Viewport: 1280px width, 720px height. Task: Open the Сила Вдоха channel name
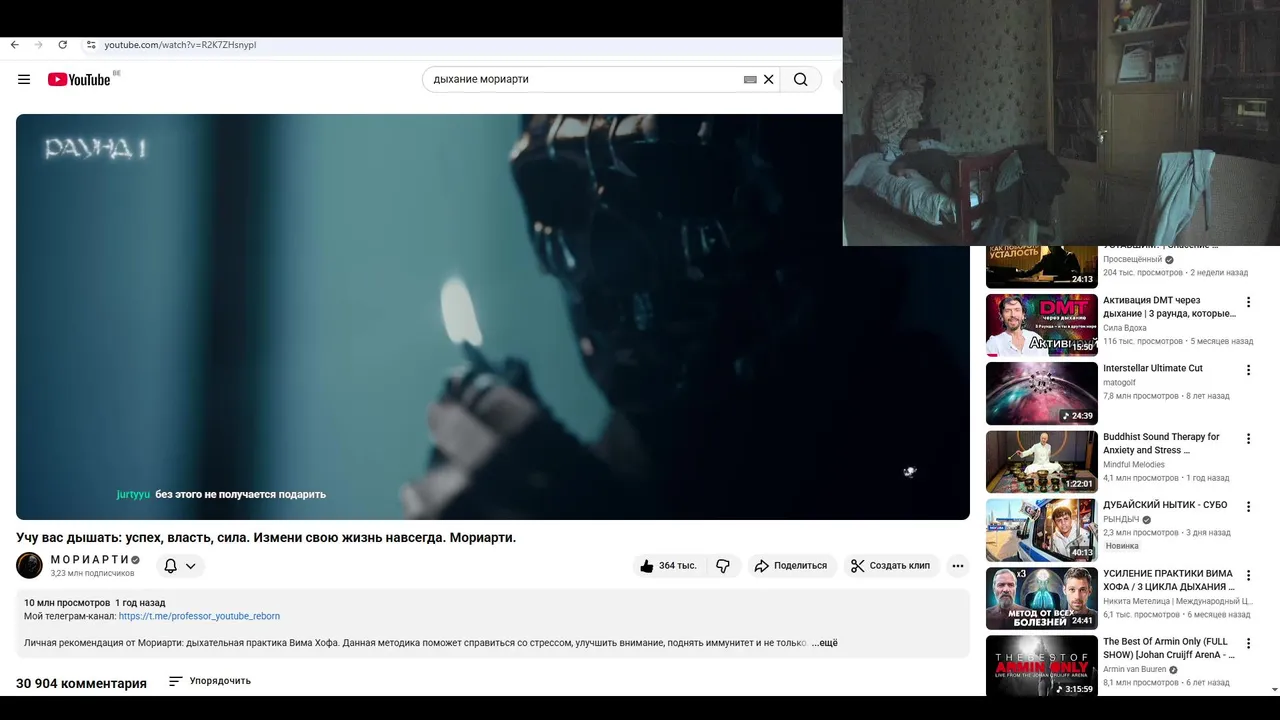coord(1125,328)
